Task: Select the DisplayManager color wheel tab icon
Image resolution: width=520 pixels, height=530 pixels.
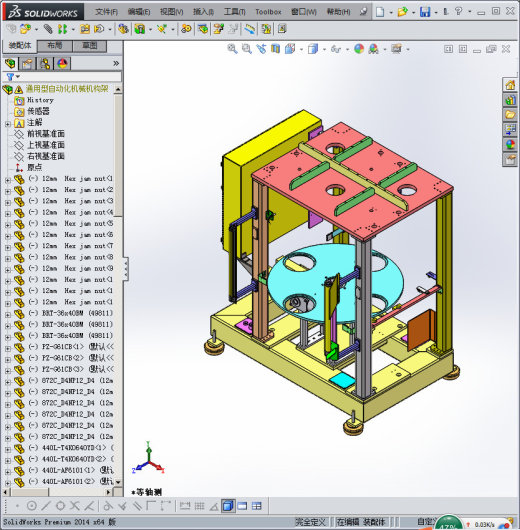Action: point(63,64)
